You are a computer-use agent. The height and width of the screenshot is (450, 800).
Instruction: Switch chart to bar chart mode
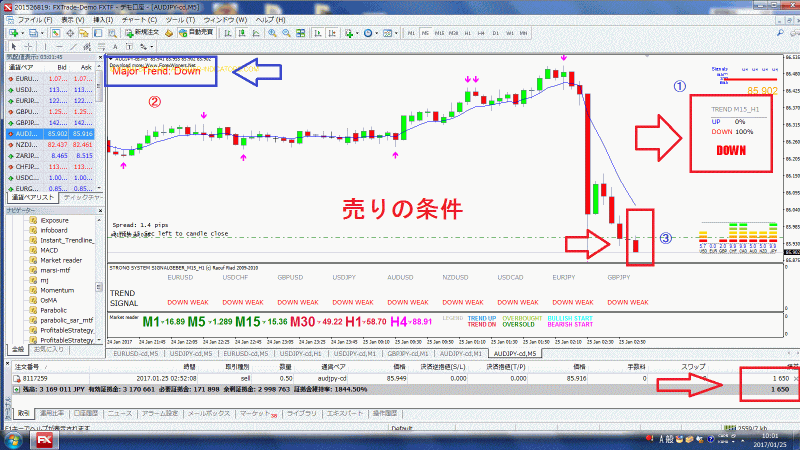[x=228, y=33]
